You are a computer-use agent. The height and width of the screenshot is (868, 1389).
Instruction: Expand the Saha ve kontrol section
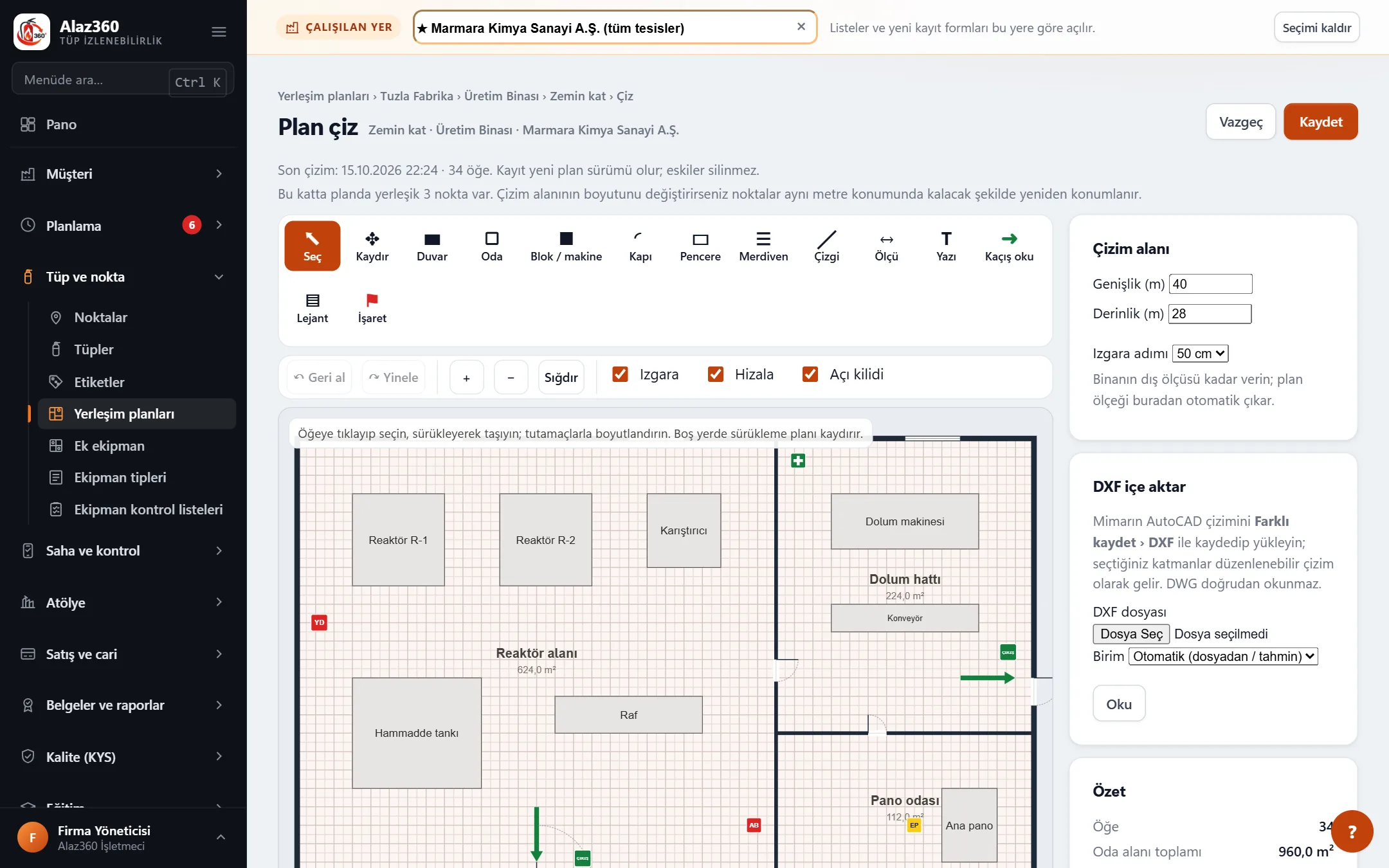123,550
